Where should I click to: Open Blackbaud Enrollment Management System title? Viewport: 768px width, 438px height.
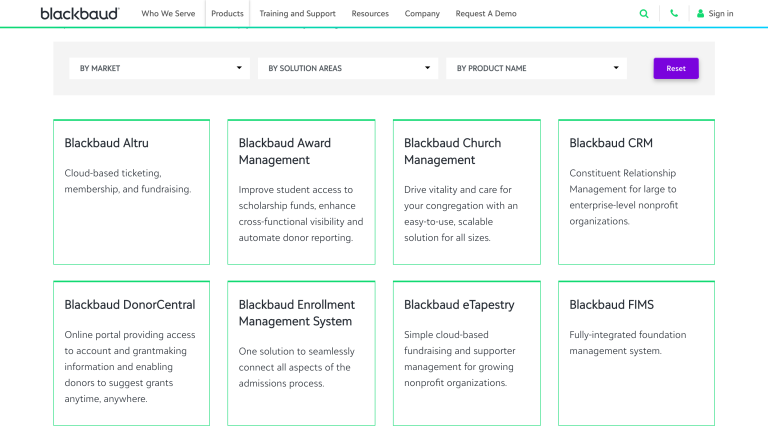[296, 313]
